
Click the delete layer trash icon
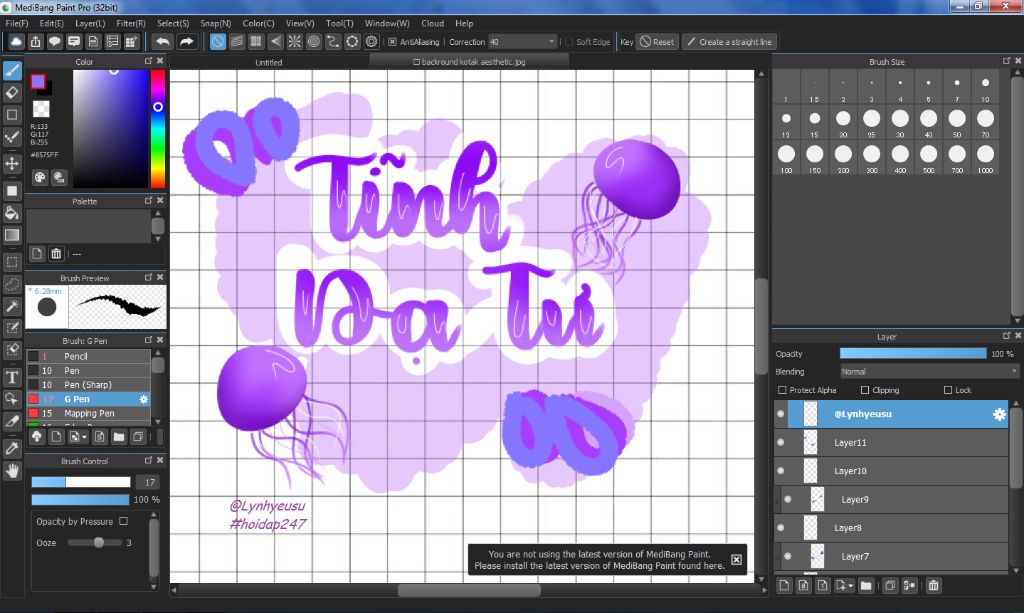coord(934,586)
